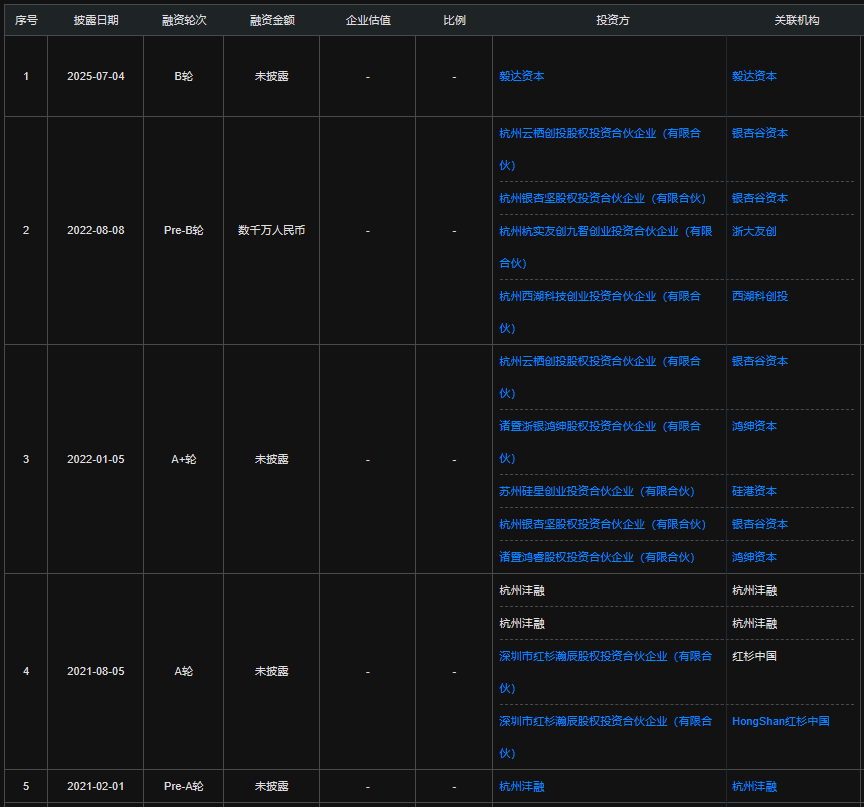
Task: Click 银杏谷资本 beside 杭州银杏坚 in the Pre-B轮 round
Action: pos(759,198)
